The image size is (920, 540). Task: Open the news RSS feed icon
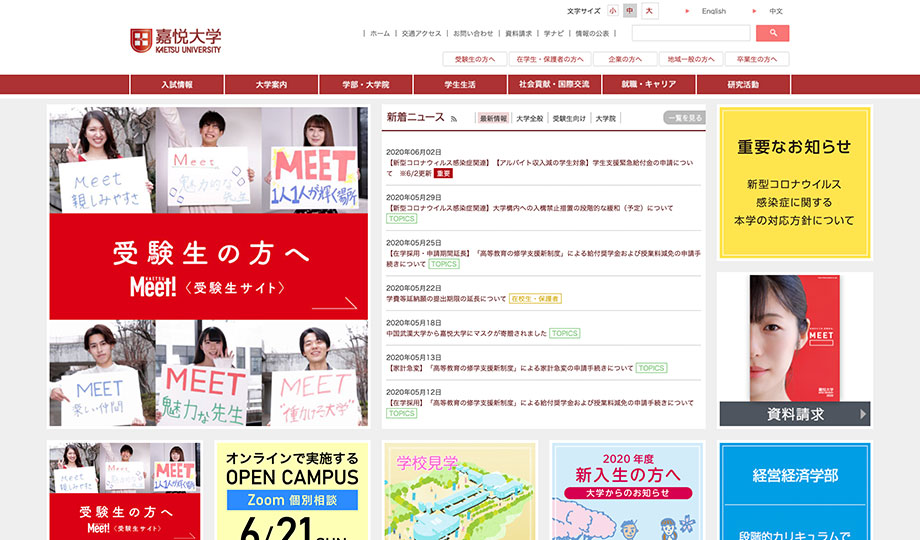[454, 119]
